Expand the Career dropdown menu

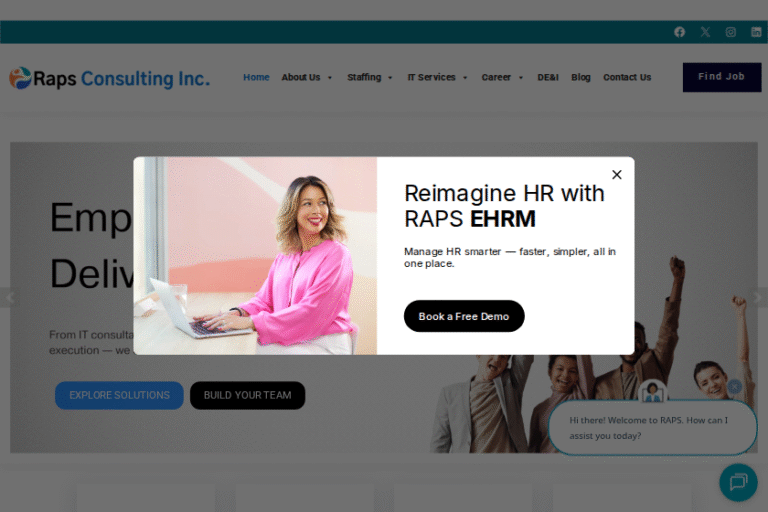point(502,78)
